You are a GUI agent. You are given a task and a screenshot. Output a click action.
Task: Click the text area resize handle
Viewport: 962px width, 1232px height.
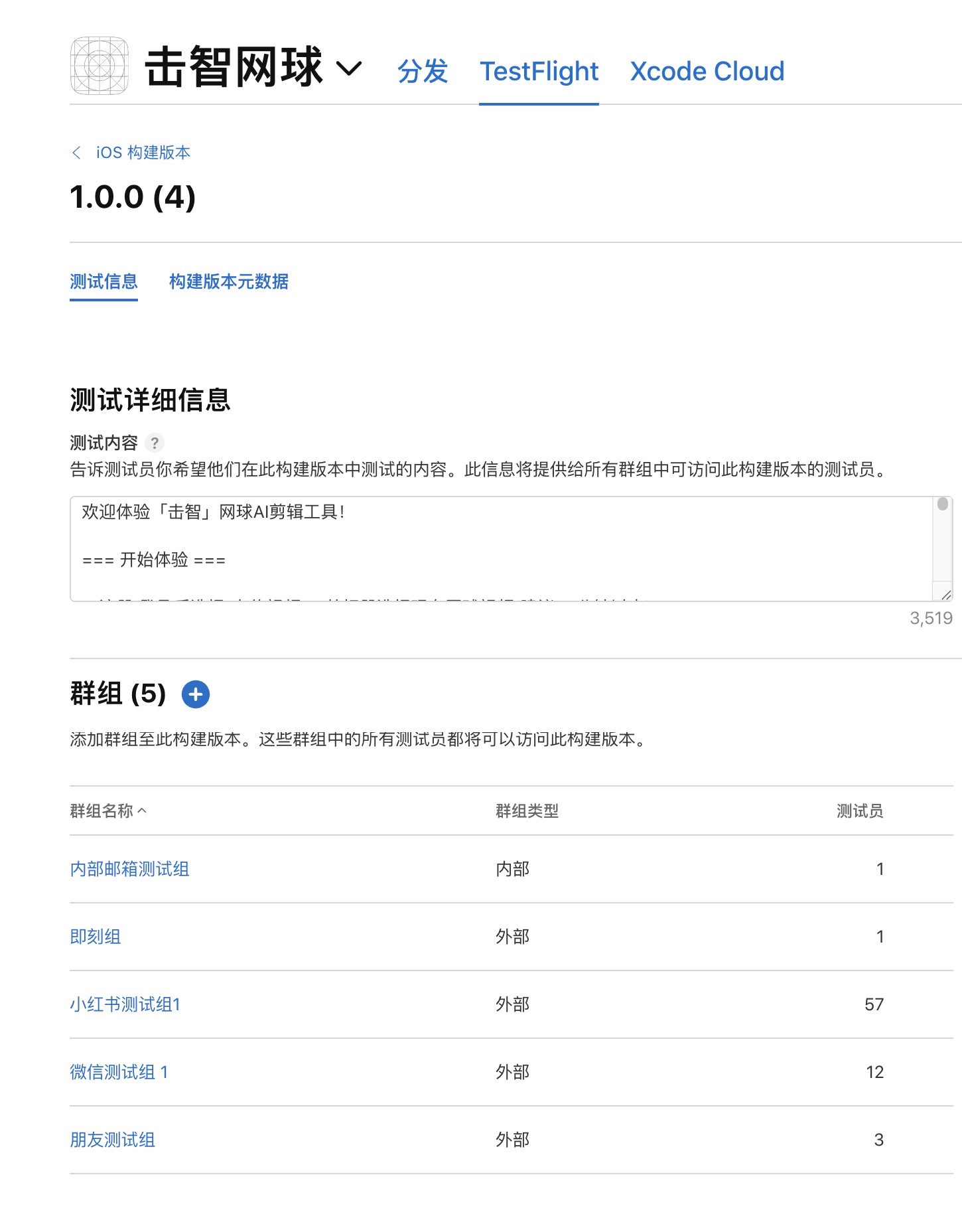pos(947,595)
